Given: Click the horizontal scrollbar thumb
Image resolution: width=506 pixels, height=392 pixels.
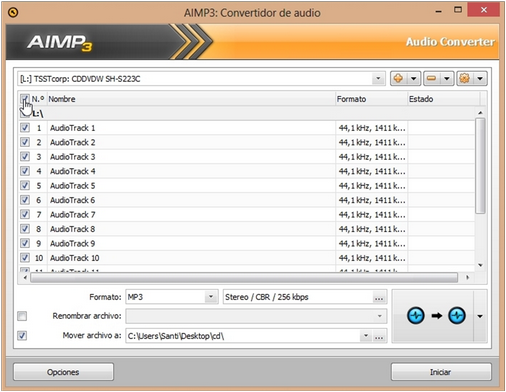Looking at the screenshot, I should 244,277.
